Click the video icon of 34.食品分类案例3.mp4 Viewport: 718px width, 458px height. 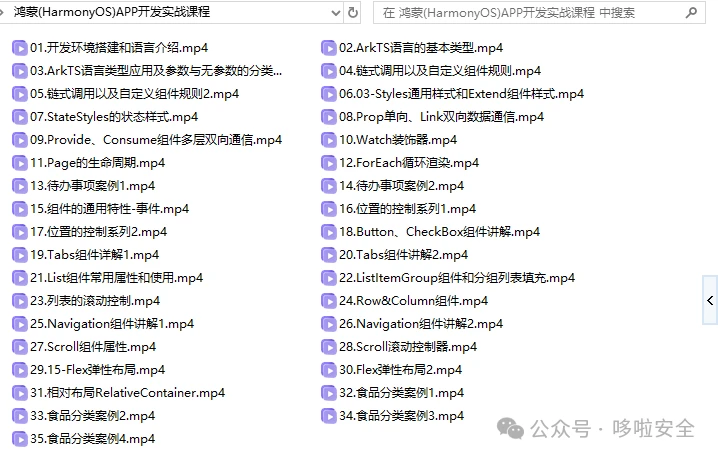329,416
